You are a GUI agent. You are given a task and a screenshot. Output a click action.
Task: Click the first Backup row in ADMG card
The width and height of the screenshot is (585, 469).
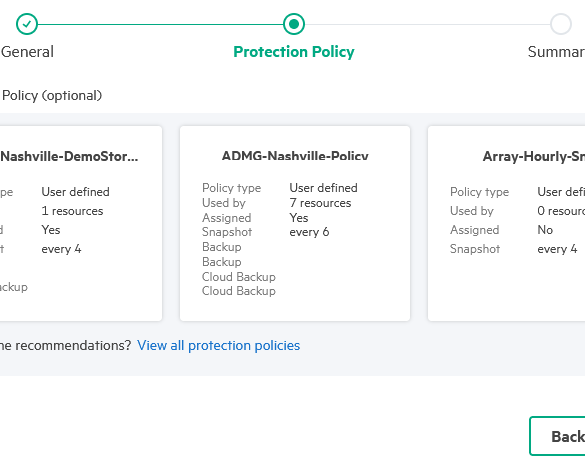(222, 247)
